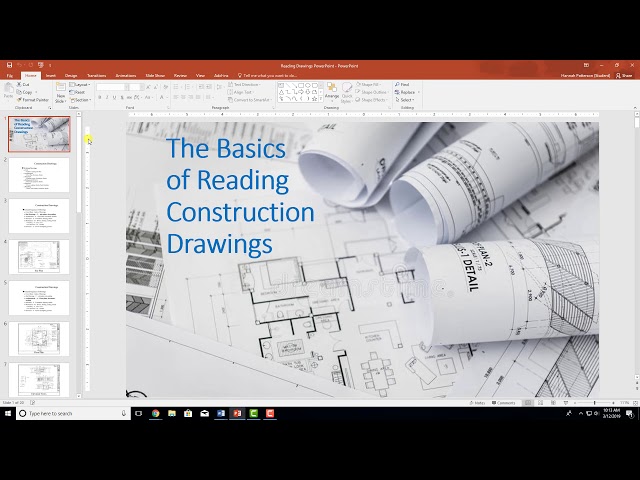Open the Text Direction dropdown
The width and height of the screenshot is (640, 480).
tap(244, 84)
